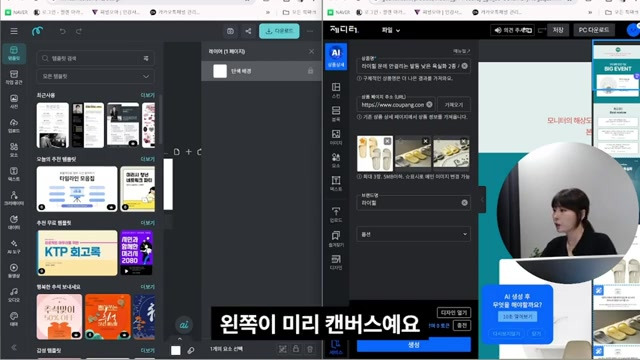Click the 다운로드 button in Miricanvas
Screen dimensions: 640x360
click(x=279, y=31)
